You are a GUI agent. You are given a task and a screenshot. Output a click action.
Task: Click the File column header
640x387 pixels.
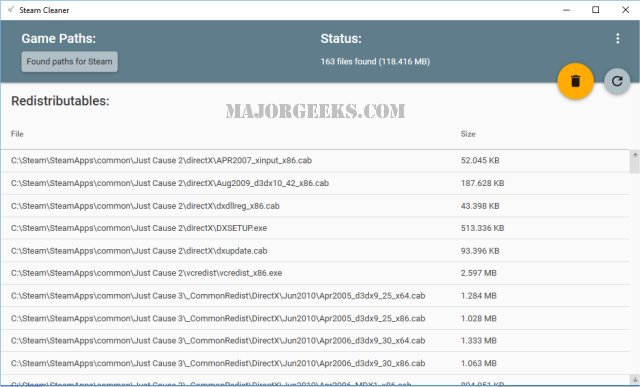[17, 134]
